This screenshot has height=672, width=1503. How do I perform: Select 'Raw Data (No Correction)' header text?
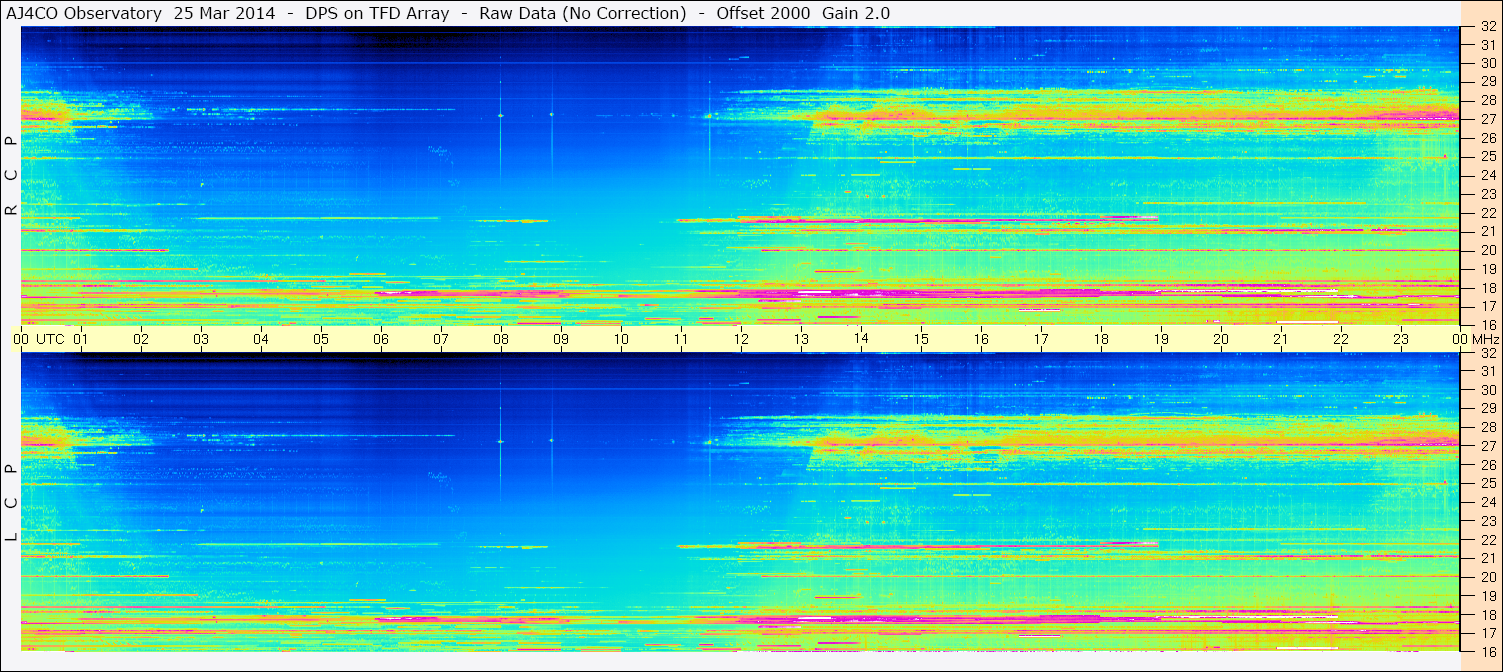click(583, 13)
